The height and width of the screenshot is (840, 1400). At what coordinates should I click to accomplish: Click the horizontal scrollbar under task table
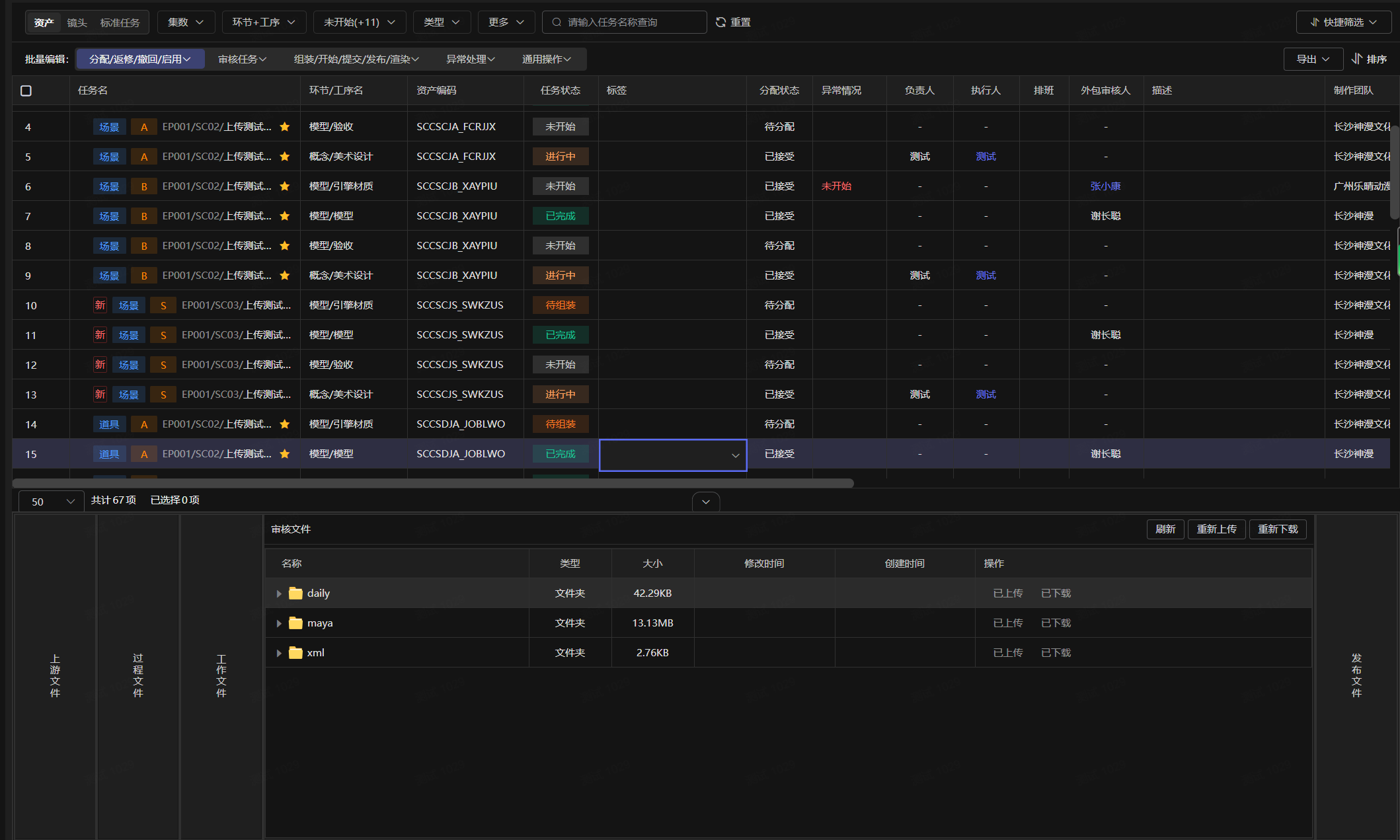click(434, 483)
